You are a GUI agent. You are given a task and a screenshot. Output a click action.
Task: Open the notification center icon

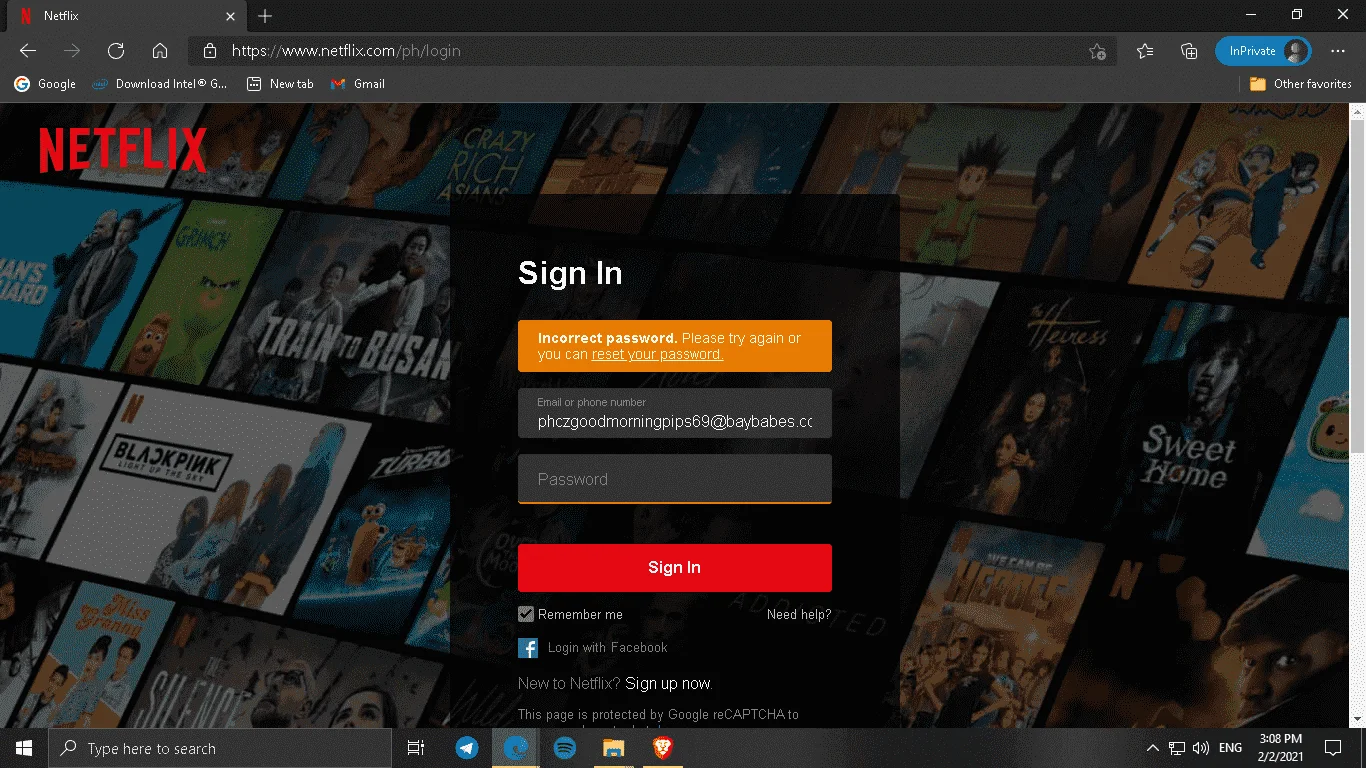pyautogui.click(x=1333, y=748)
